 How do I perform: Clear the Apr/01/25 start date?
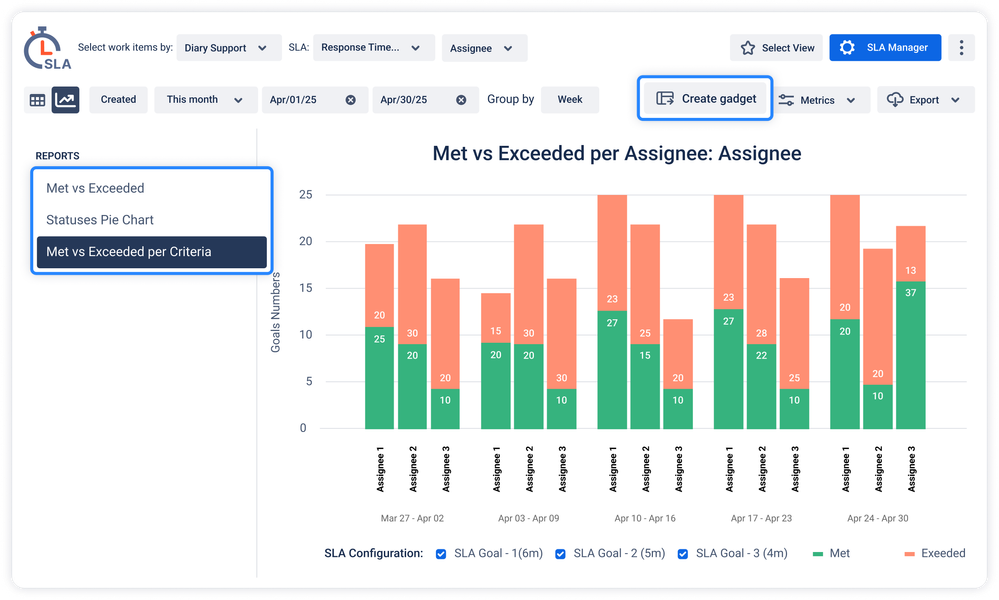click(350, 100)
